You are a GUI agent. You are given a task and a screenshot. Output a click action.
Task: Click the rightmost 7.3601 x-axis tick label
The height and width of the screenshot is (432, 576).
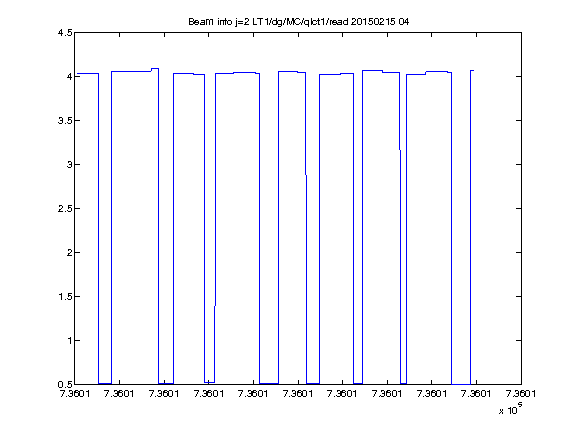[521, 394]
